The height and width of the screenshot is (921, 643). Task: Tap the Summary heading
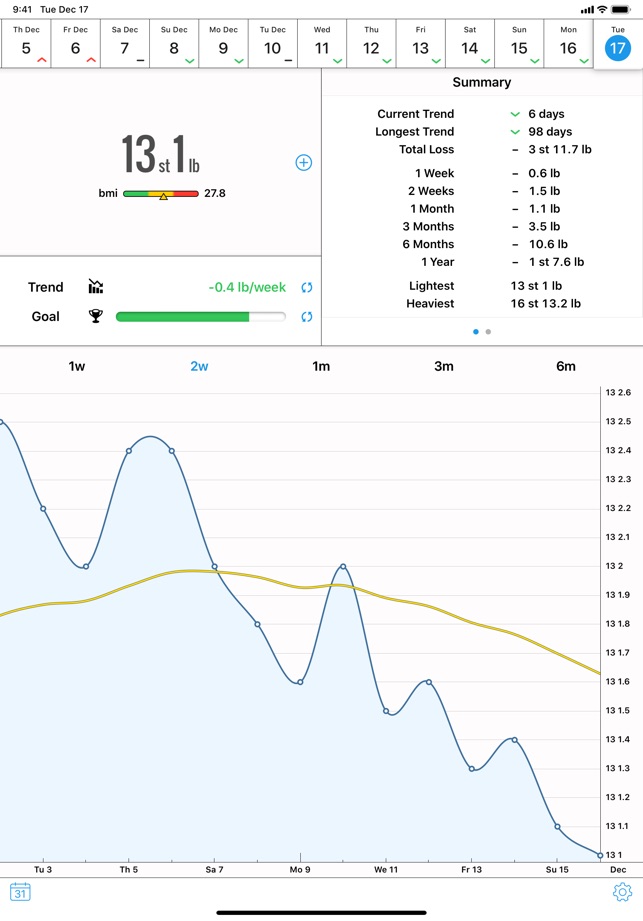[x=482, y=82]
